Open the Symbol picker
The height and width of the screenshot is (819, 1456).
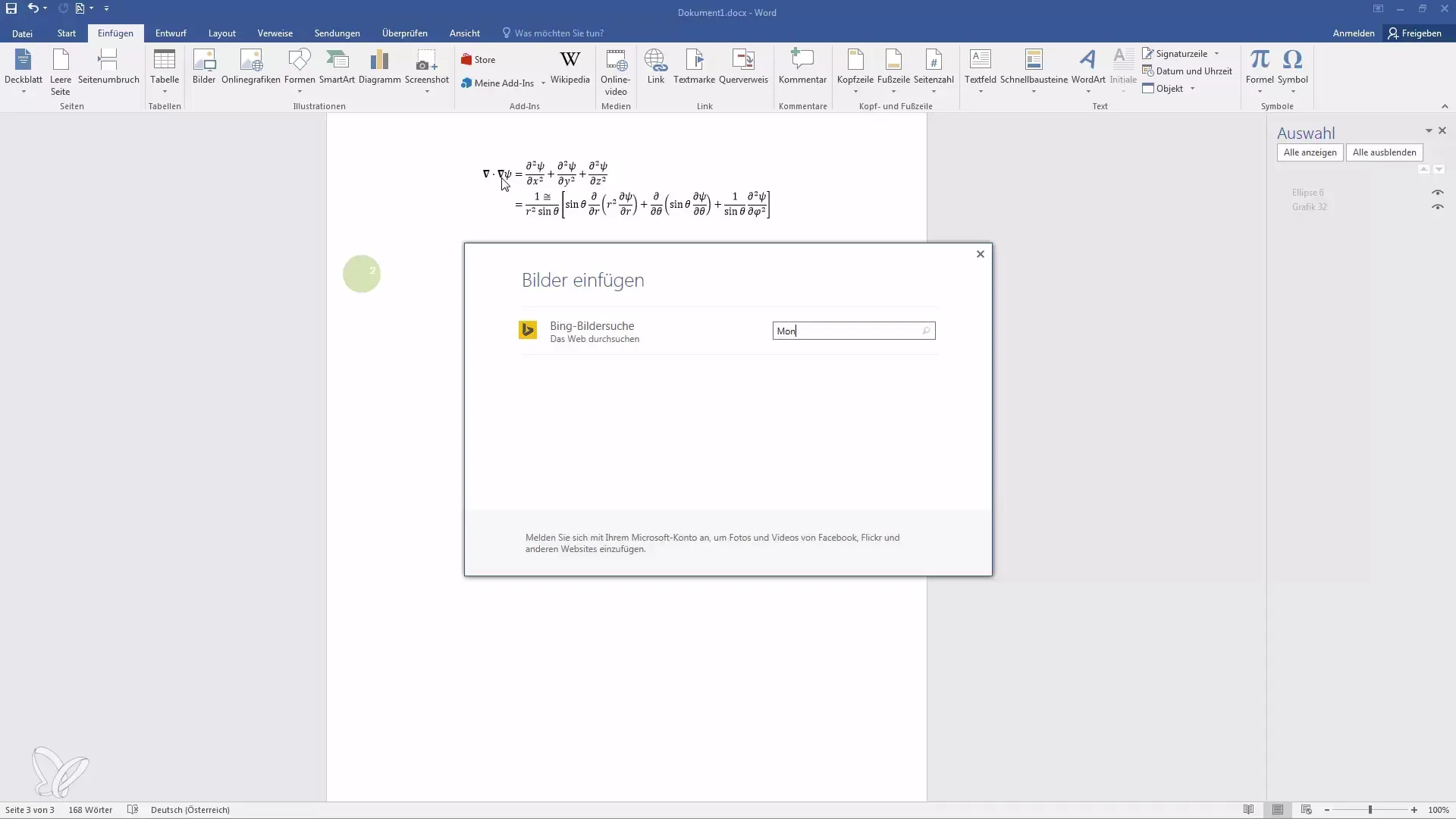tap(1292, 70)
